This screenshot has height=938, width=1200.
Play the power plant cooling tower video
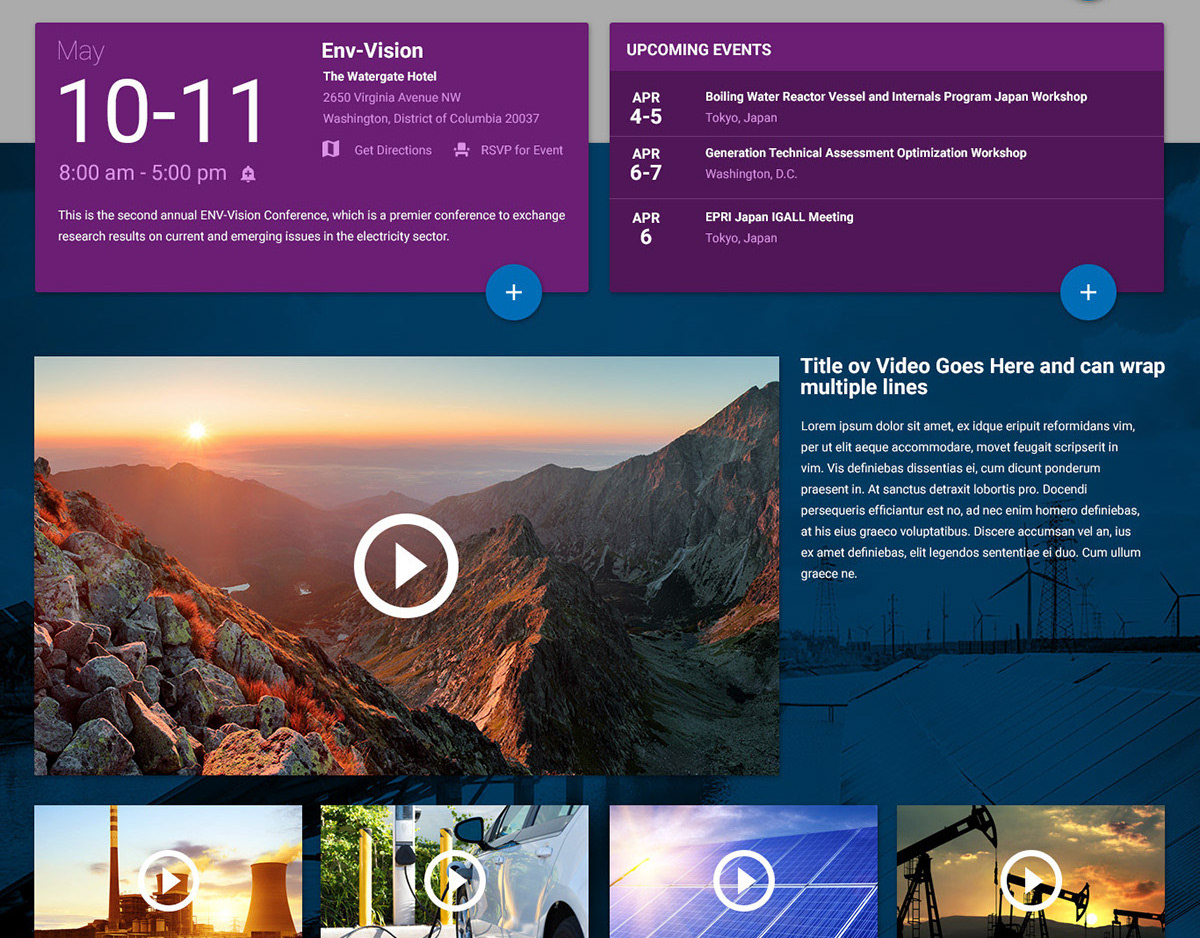coord(169,881)
